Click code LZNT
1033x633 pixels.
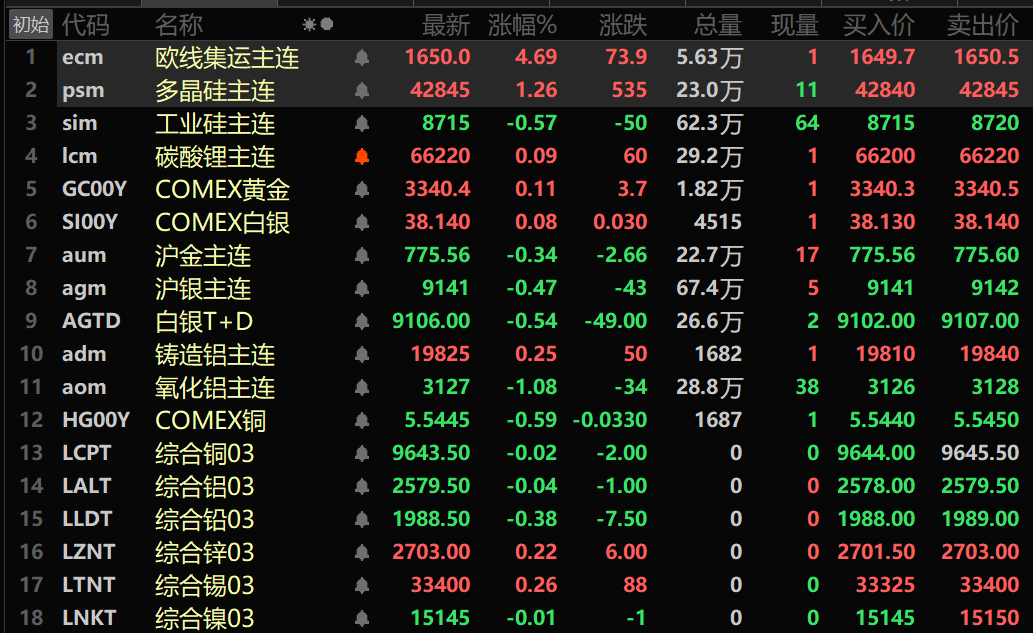click(88, 551)
